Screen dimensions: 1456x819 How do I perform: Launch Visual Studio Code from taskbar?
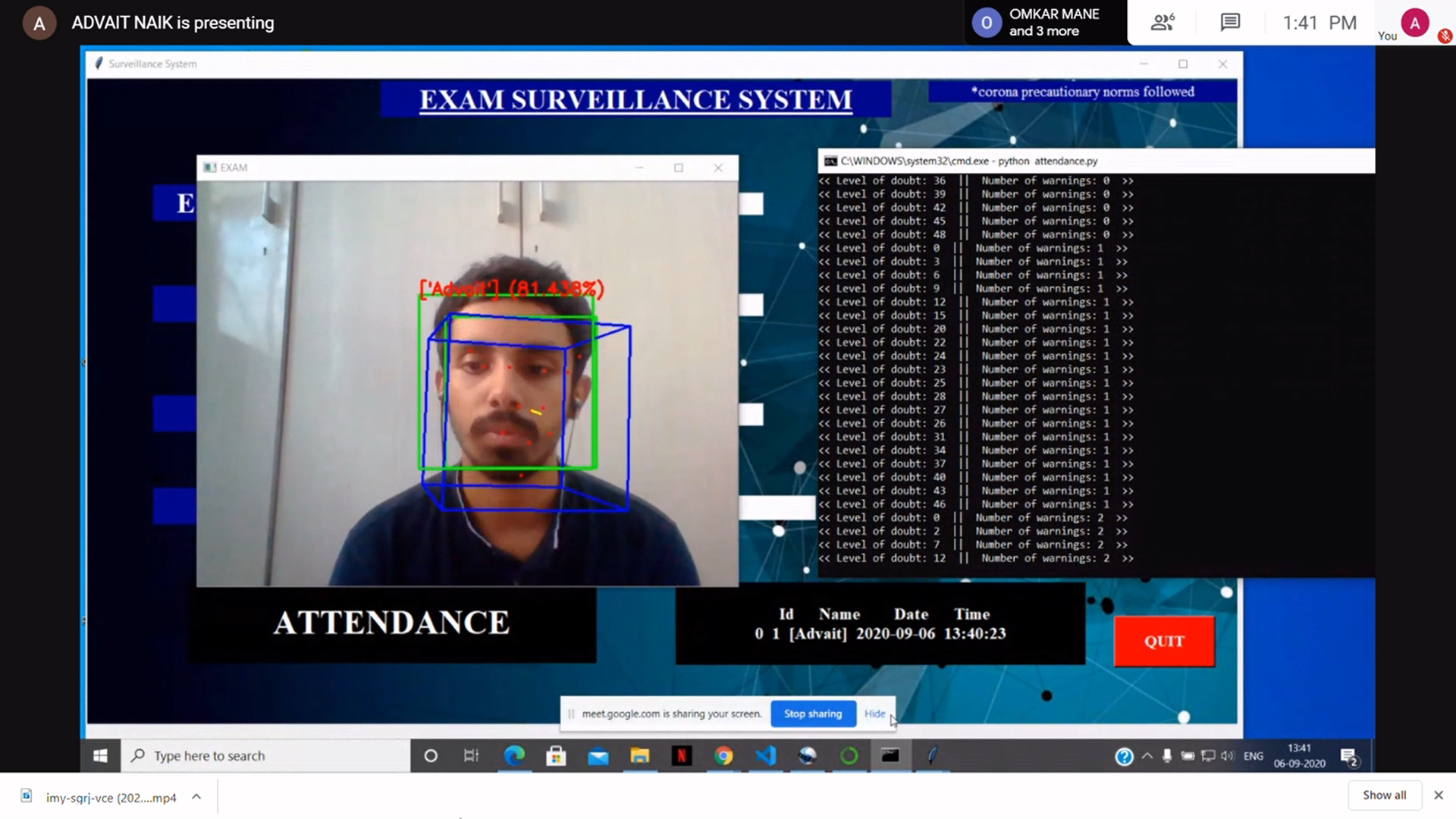tap(765, 755)
